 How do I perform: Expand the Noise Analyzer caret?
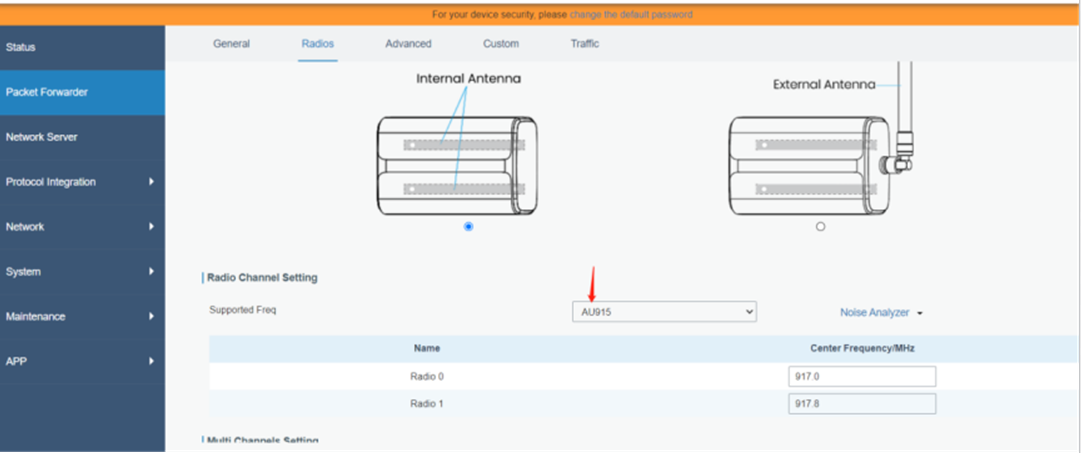(x=920, y=313)
